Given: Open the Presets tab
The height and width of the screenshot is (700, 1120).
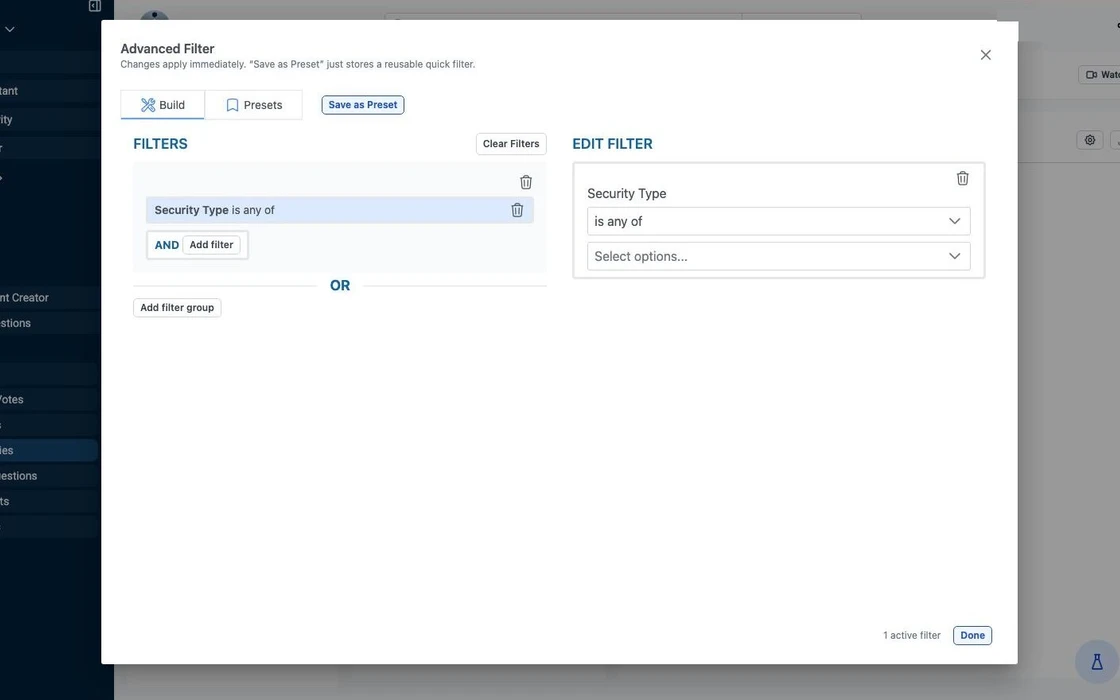Looking at the screenshot, I should pyautogui.click(x=254, y=105).
